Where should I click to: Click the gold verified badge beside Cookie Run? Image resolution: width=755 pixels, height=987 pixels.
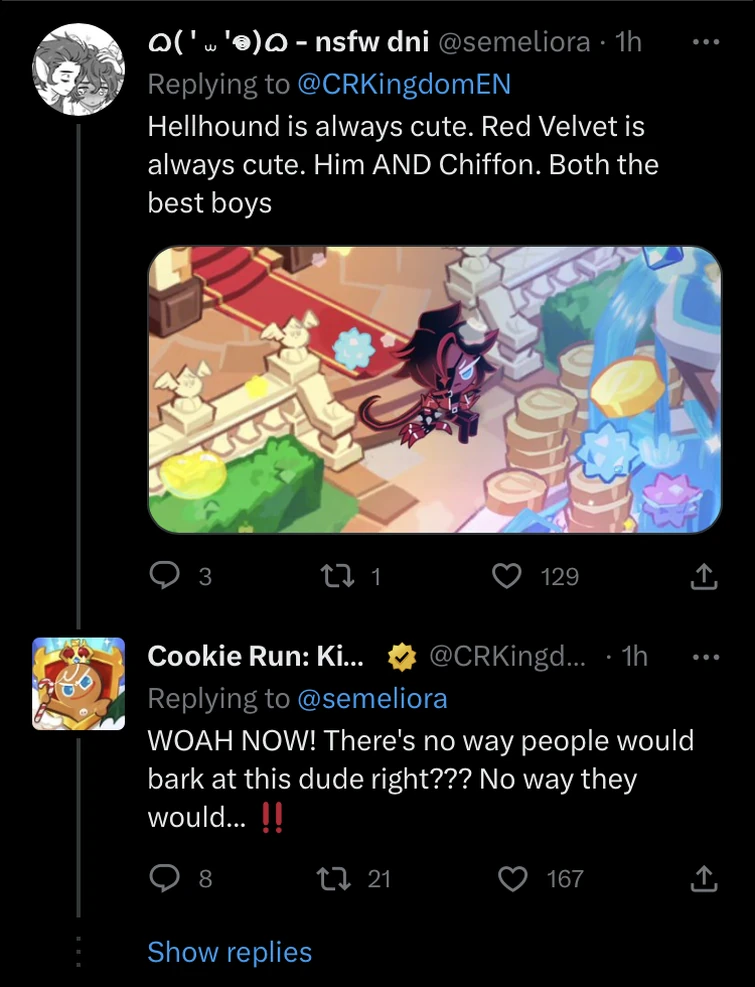point(400,656)
